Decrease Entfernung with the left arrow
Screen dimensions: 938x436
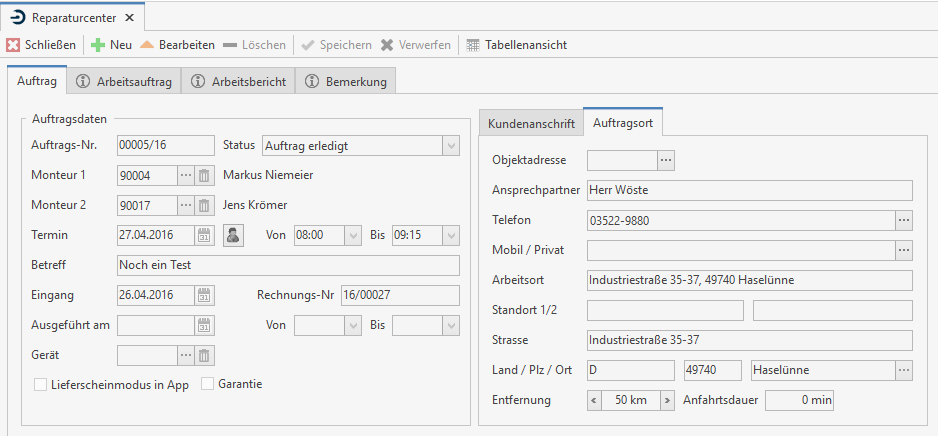(595, 400)
